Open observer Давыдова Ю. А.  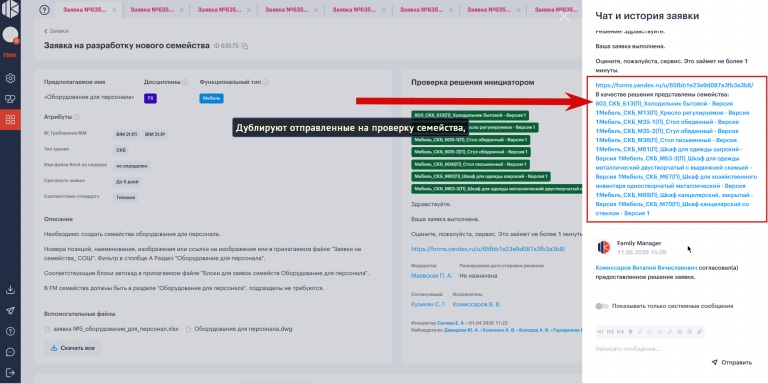[x=461, y=331]
